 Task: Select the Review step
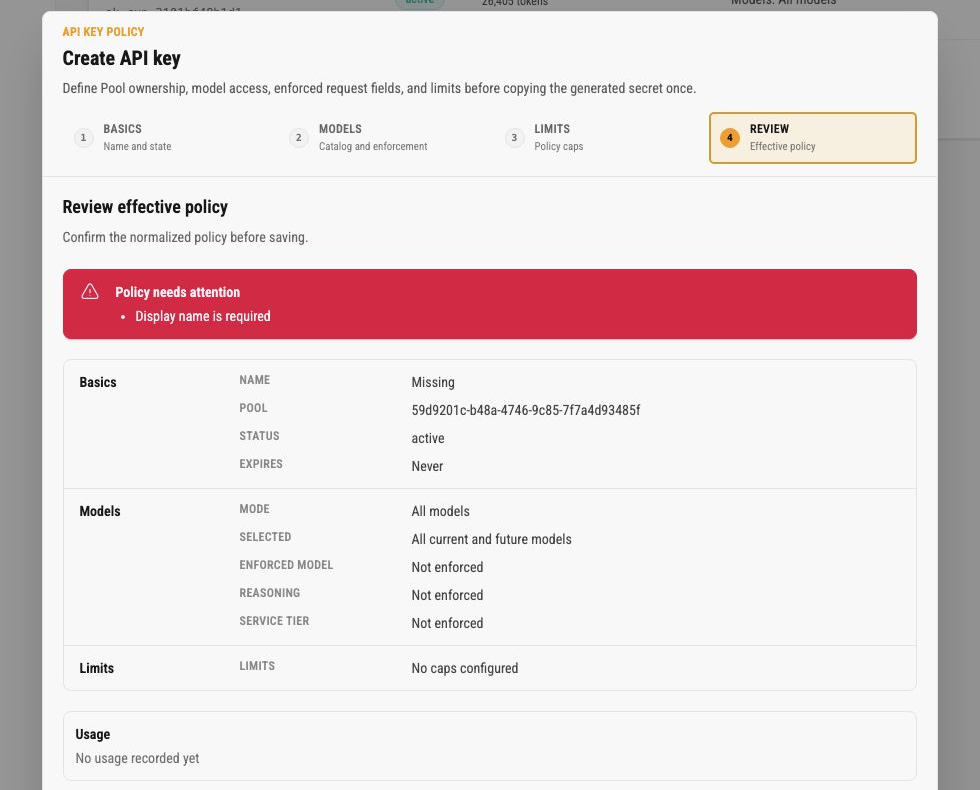point(812,138)
